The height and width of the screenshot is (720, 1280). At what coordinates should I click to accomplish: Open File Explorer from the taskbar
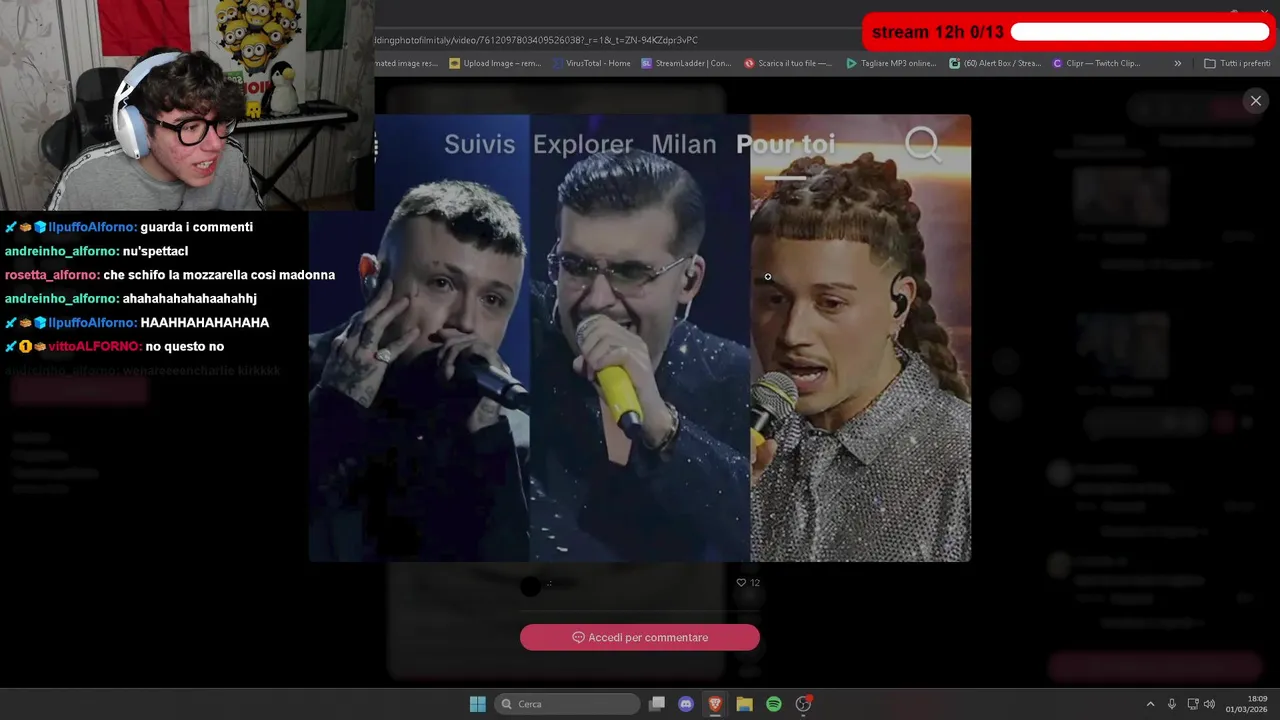pos(744,704)
